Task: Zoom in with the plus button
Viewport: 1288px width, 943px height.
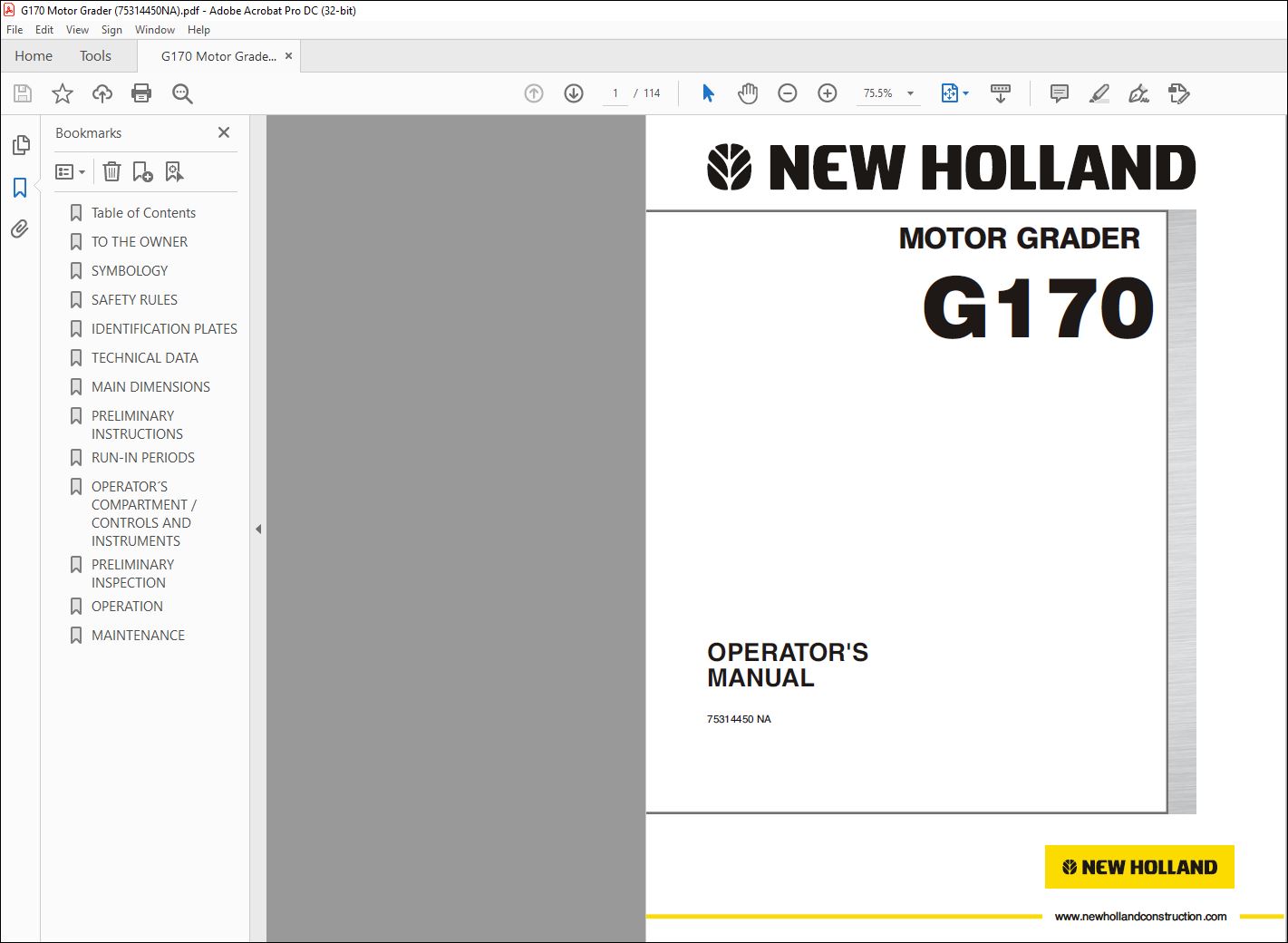Action: 828,93
